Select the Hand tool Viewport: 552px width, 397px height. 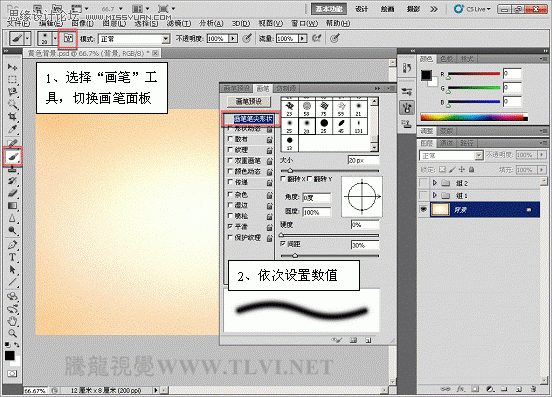(x=12, y=321)
